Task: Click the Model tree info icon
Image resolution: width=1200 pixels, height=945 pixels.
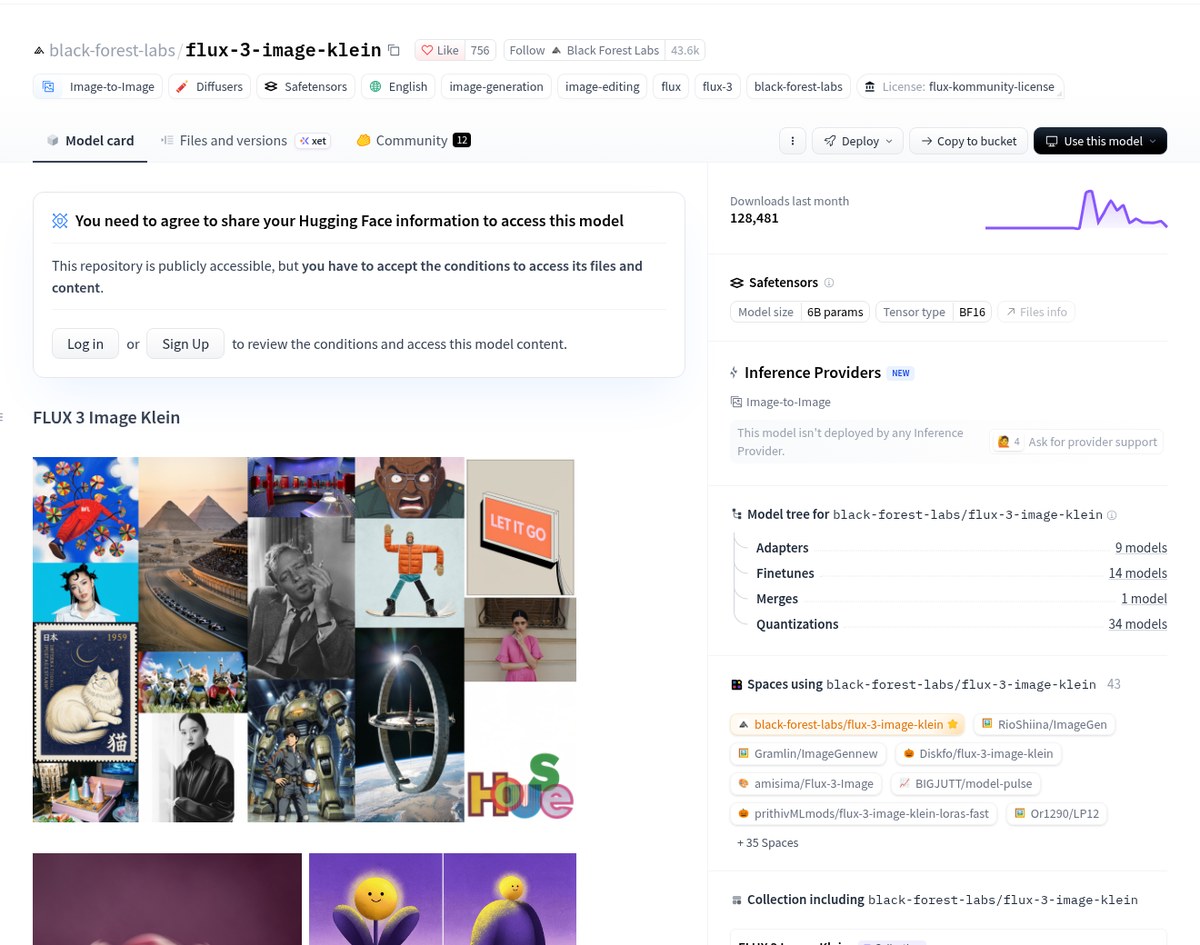Action: tap(1112, 515)
